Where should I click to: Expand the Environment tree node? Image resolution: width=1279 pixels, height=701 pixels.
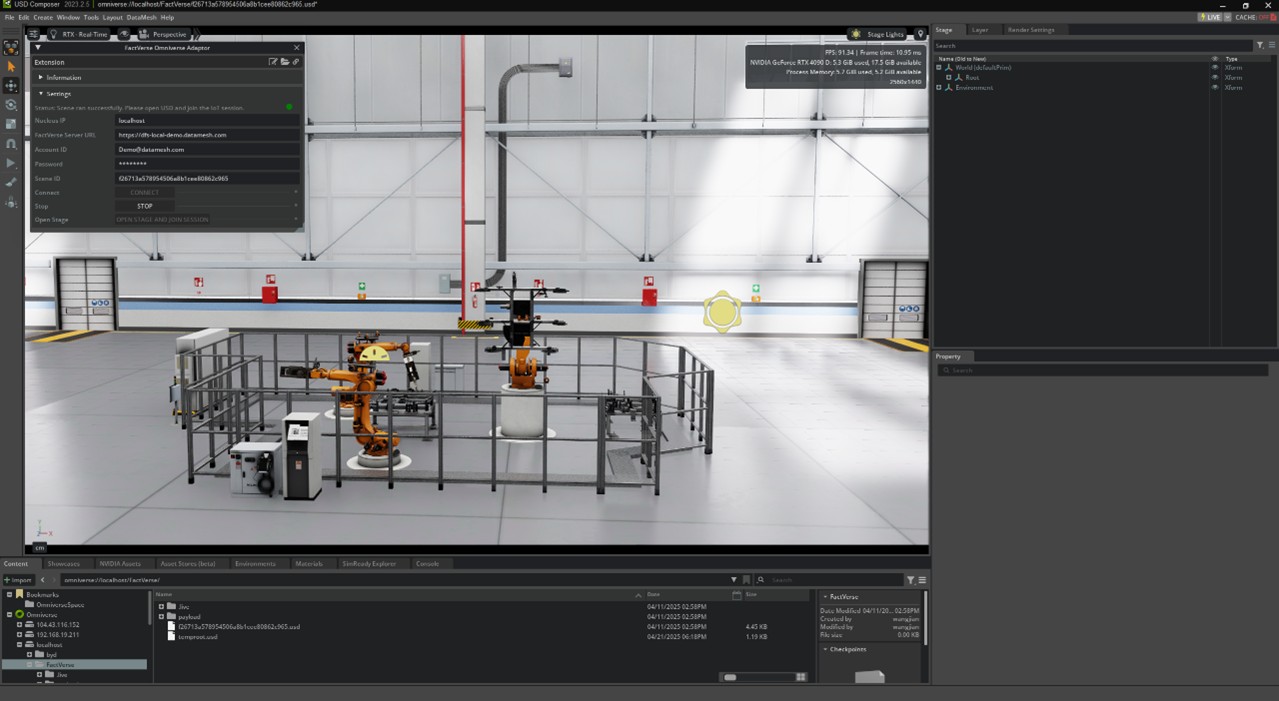click(939, 88)
